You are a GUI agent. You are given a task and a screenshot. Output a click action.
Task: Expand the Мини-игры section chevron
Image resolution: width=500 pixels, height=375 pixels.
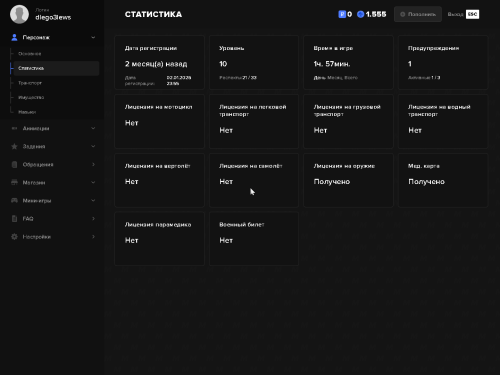(x=93, y=200)
